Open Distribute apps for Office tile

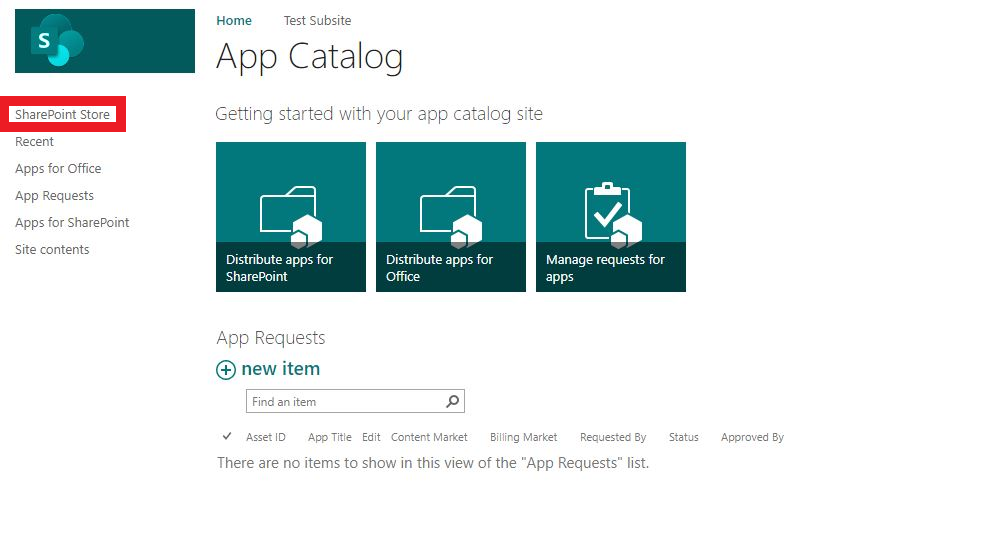tap(450, 217)
